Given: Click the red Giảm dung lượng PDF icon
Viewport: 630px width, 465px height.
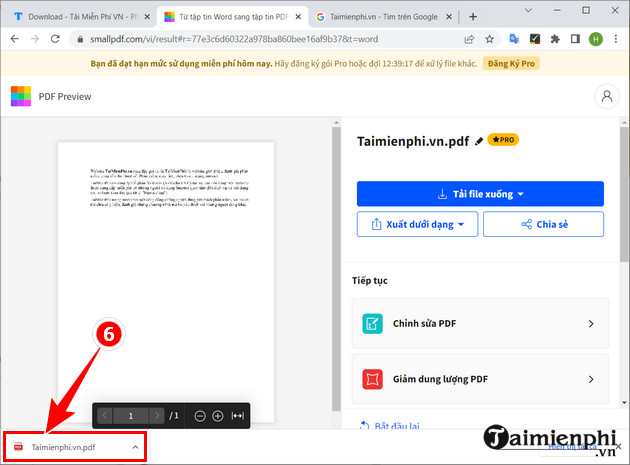Looking at the screenshot, I should (372, 379).
